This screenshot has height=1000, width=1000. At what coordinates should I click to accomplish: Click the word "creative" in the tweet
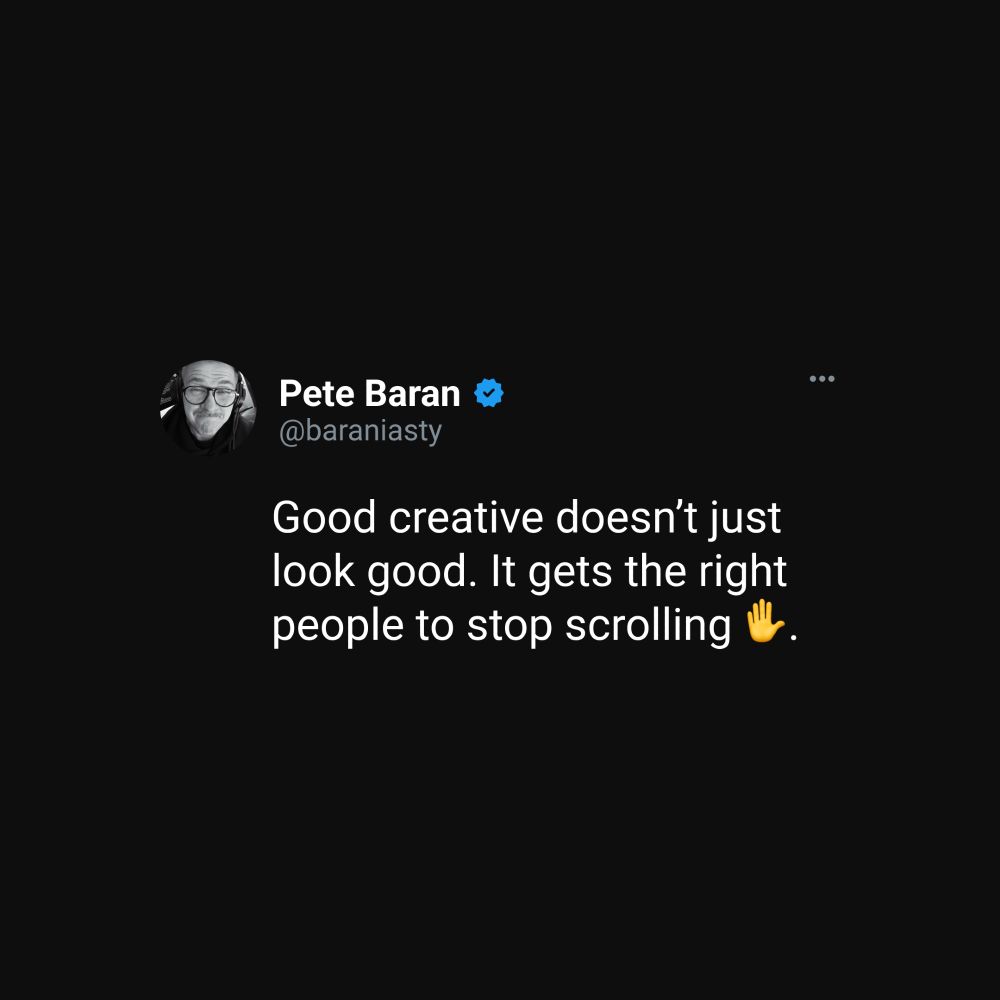click(466, 517)
